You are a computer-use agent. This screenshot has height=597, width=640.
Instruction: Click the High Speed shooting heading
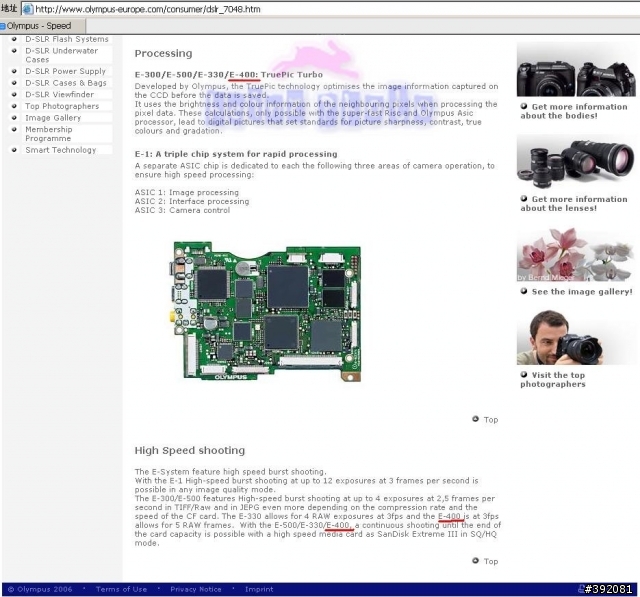click(190, 450)
